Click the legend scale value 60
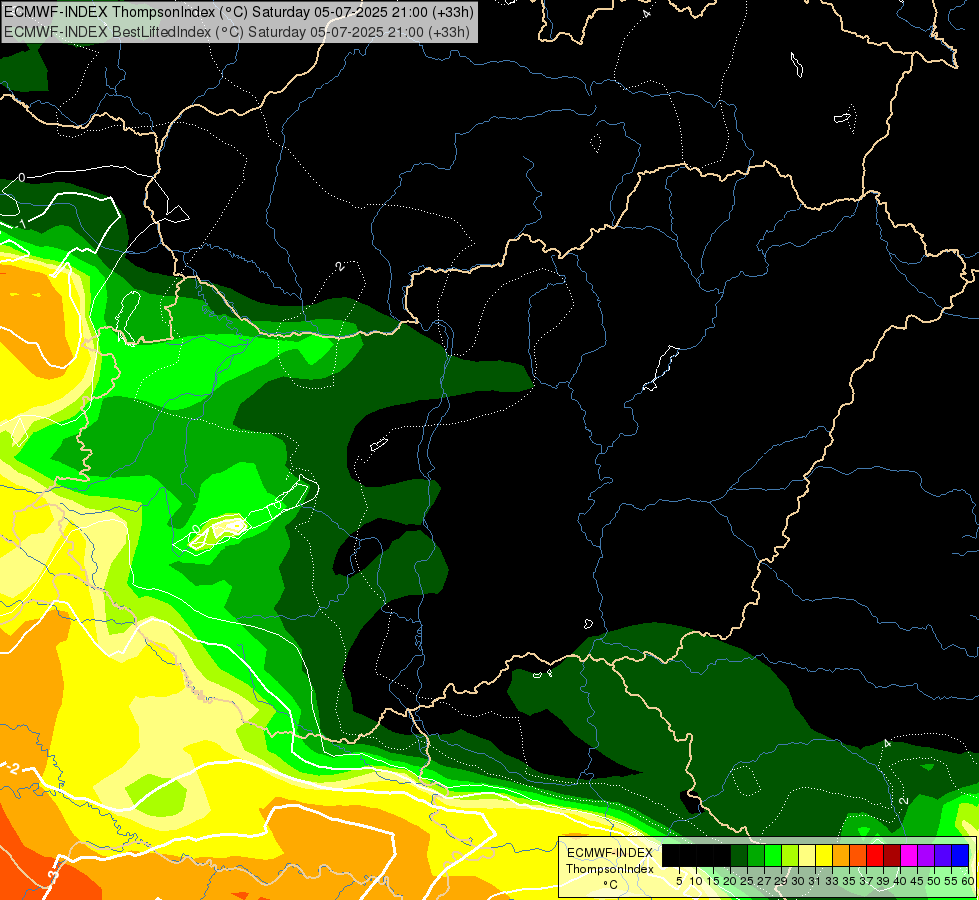 point(968,881)
